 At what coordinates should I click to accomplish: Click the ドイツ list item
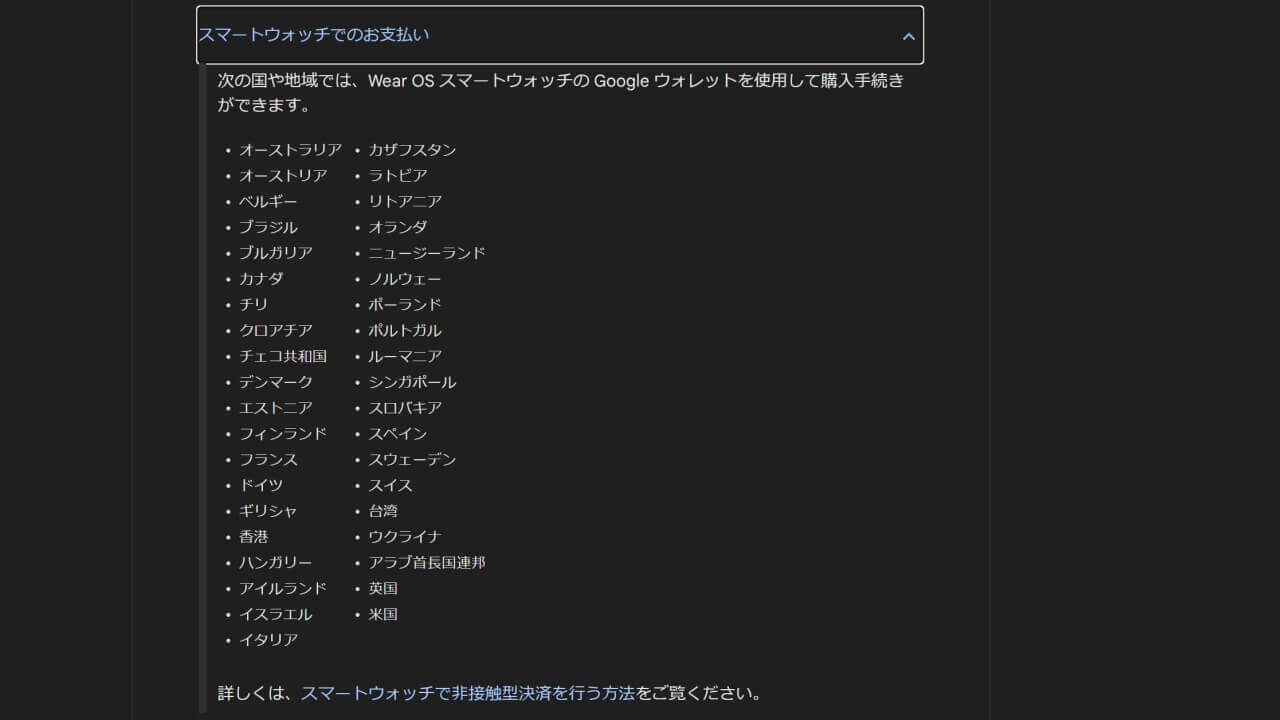[261, 485]
